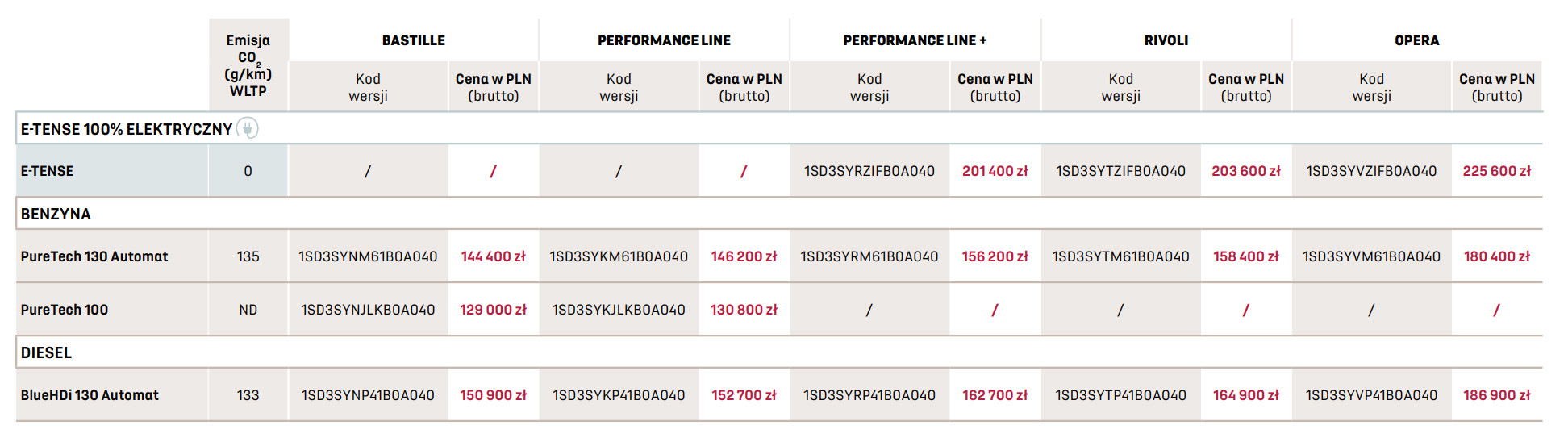Click E-TENSE Opera price 225 600 zł
1568x442 pixels.
click(x=1496, y=171)
